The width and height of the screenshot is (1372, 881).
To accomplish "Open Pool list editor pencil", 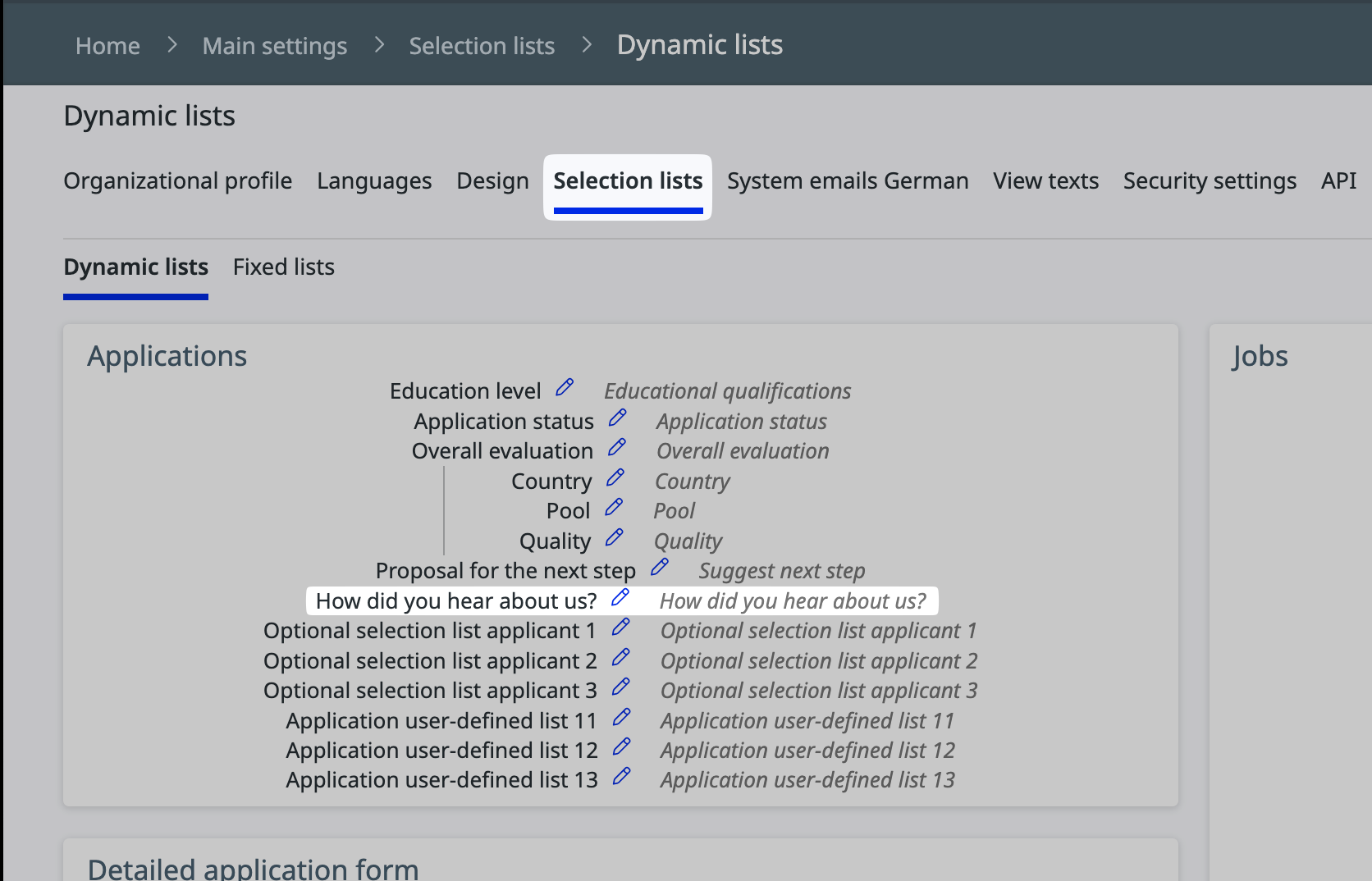I will 614,508.
